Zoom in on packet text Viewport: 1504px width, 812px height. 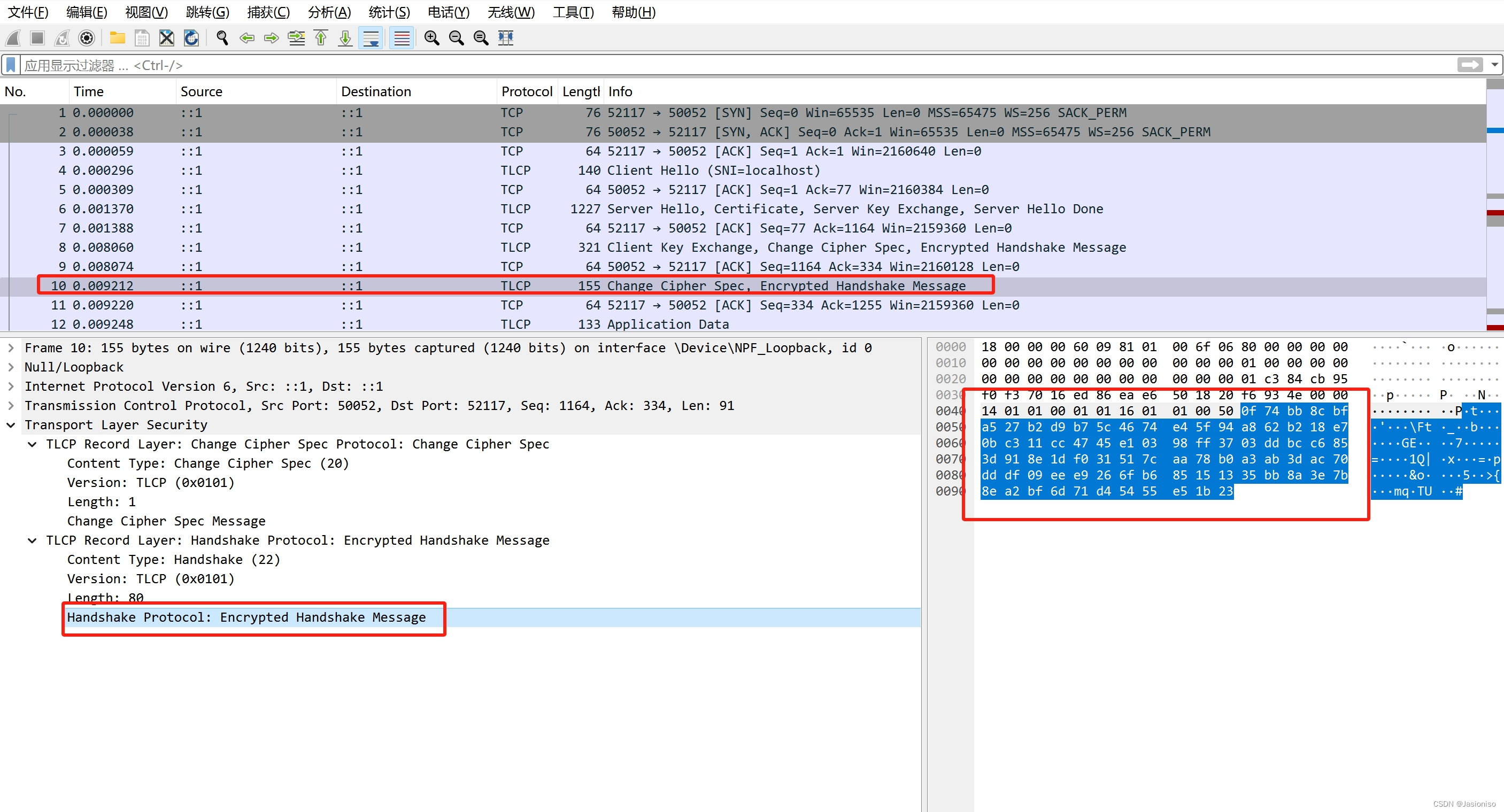point(431,38)
